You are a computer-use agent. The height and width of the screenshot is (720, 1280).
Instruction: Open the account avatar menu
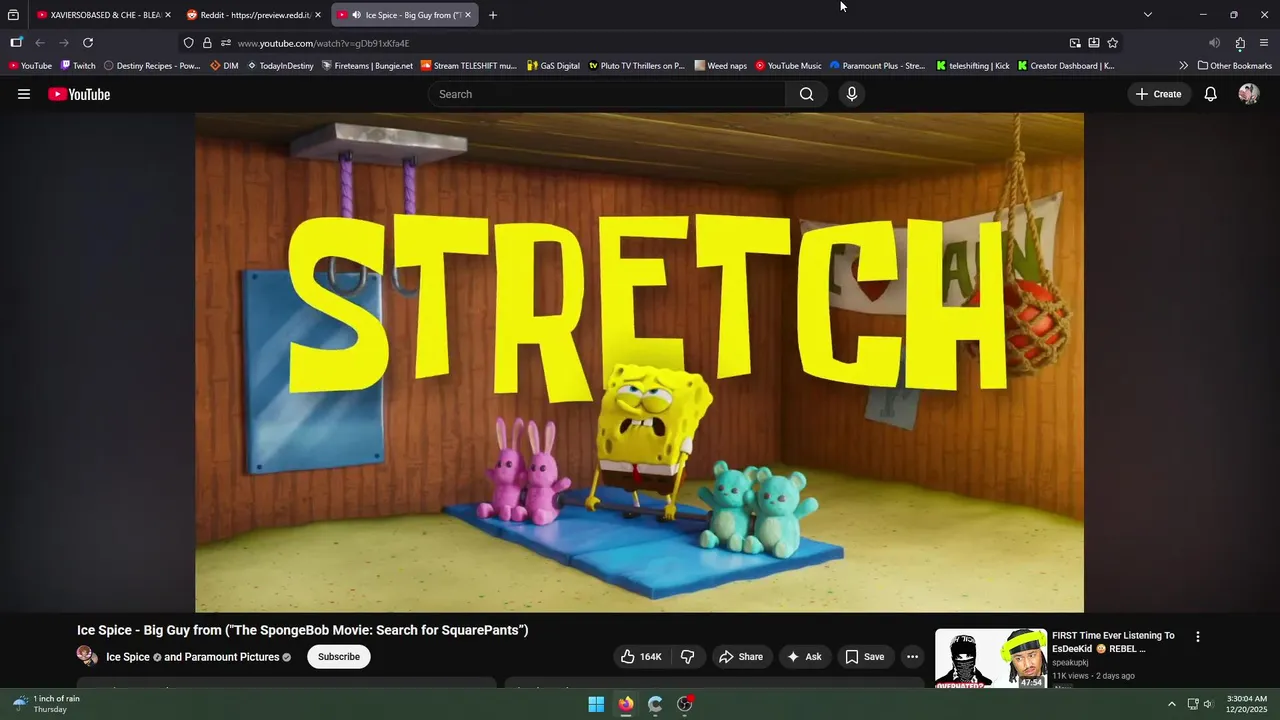pos(1248,94)
